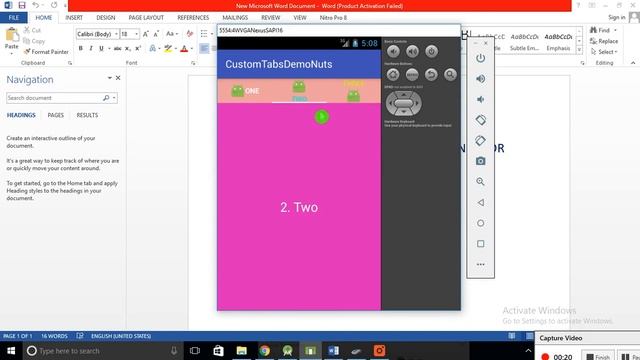Expand the Styles gallery
This screenshot has width=640, height=360.
point(579,50)
